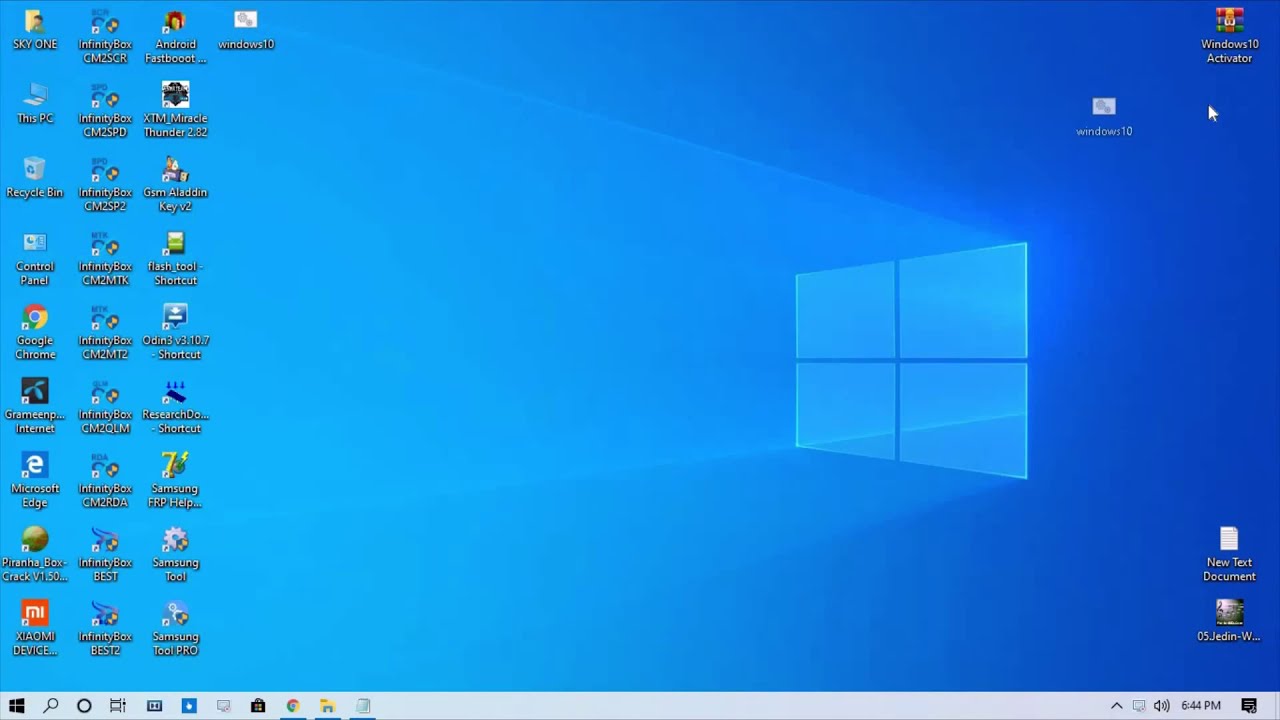This screenshot has height=720, width=1280.
Task: Select the InfinityBox BEST2 shortcut
Action: coord(105,629)
